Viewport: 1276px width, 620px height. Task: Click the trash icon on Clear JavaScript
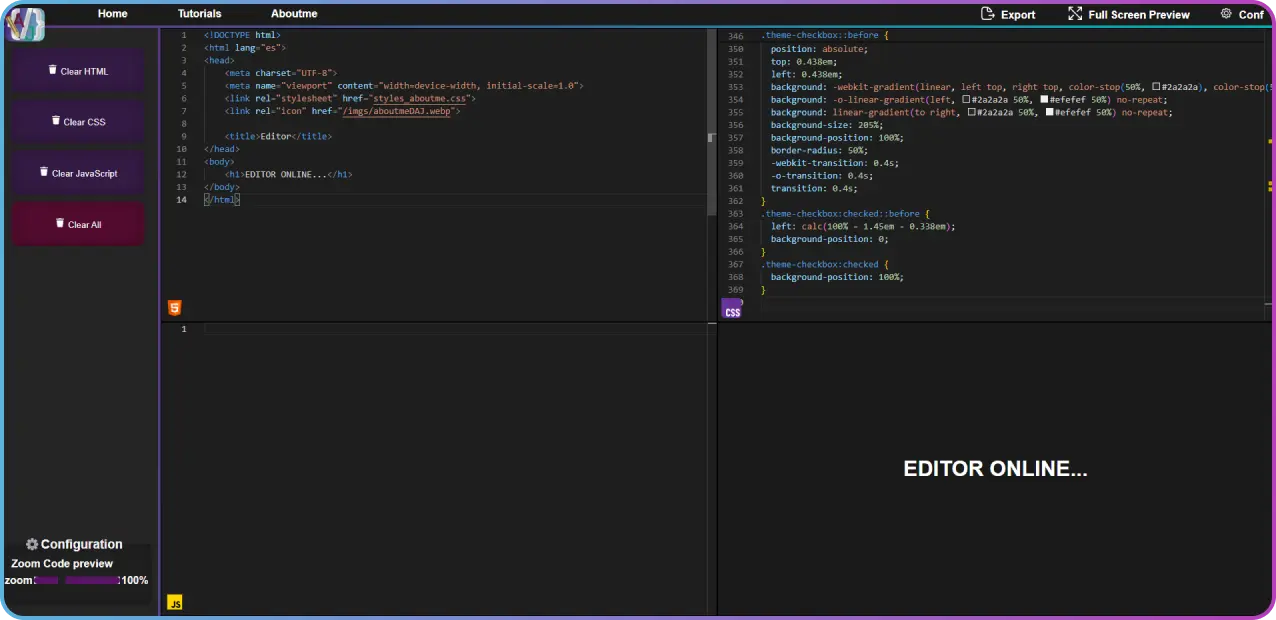(x=44, y=172)
